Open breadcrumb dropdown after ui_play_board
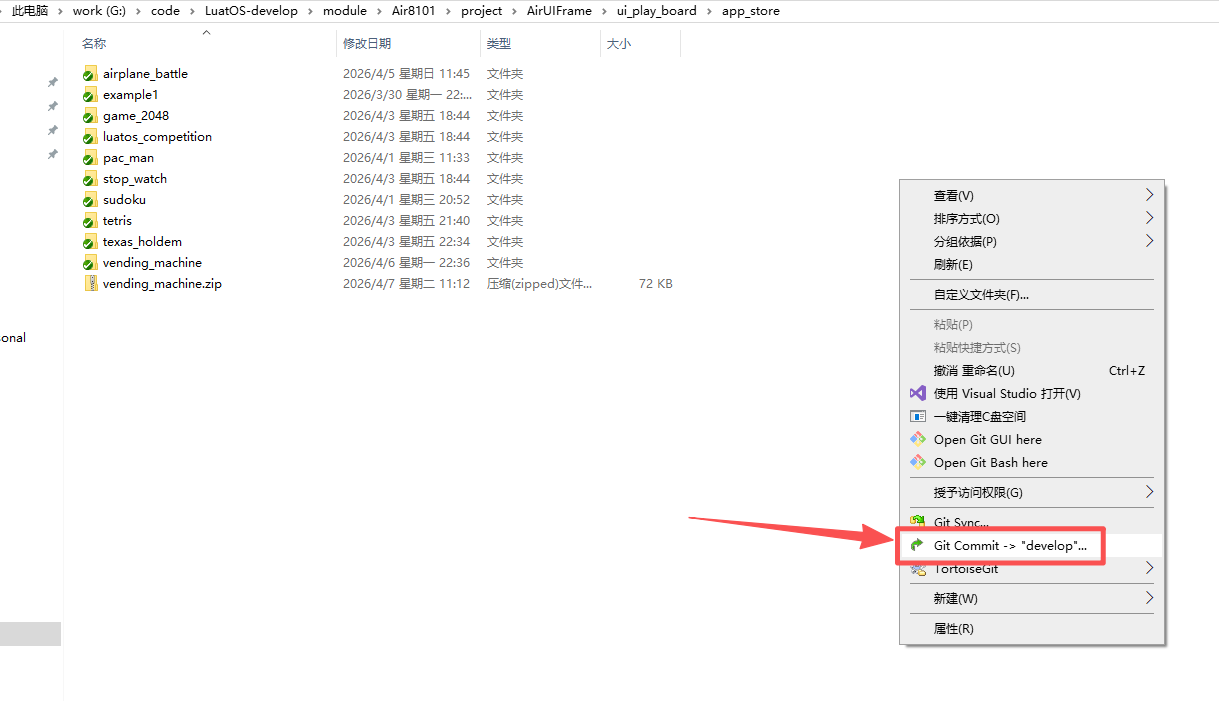 pyautogui.click(x=709, y=11)
